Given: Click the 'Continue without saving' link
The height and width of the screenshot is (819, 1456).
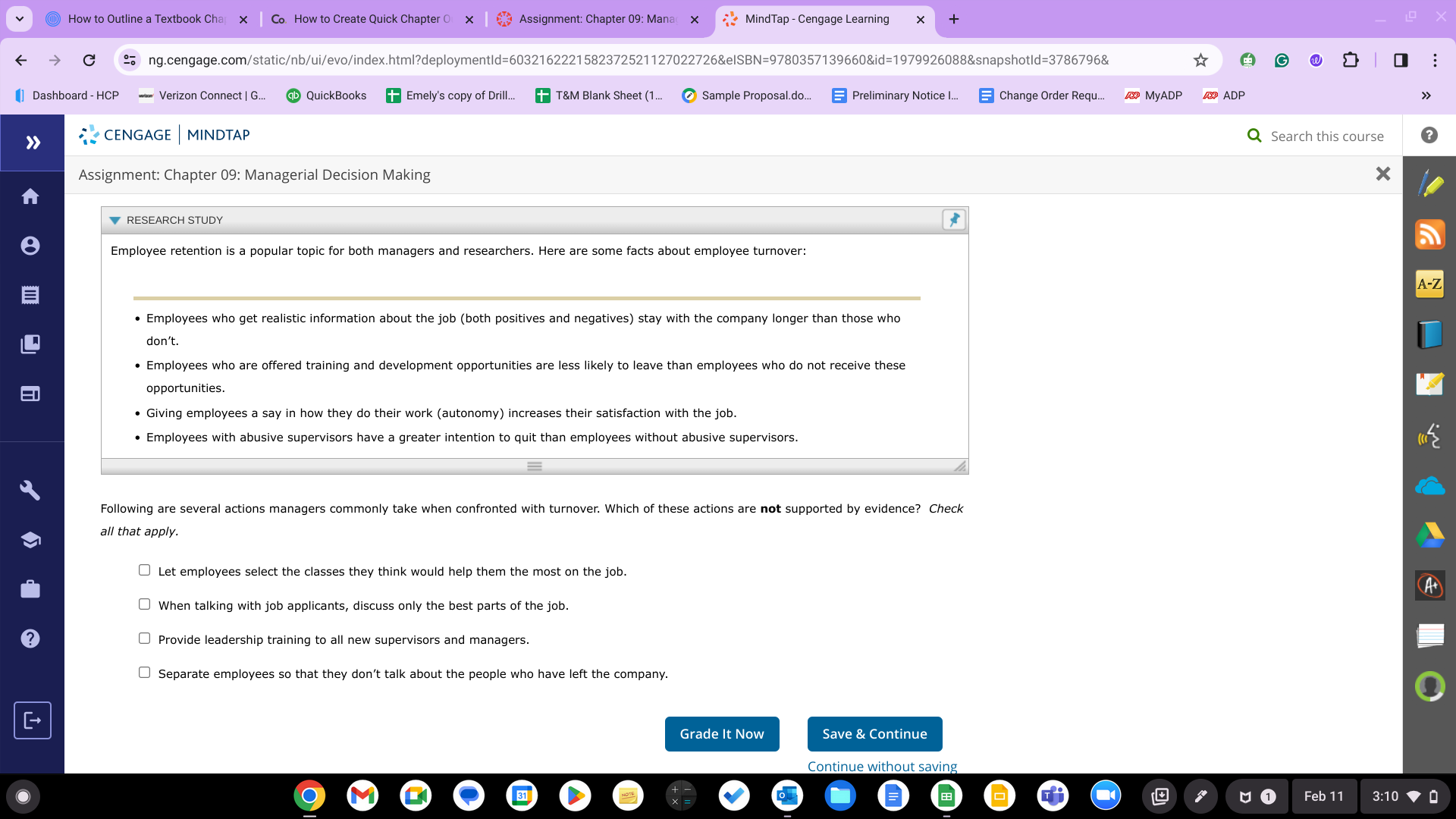Looking at the screenshot, I should pyautogui.click(x=882, y=766).
